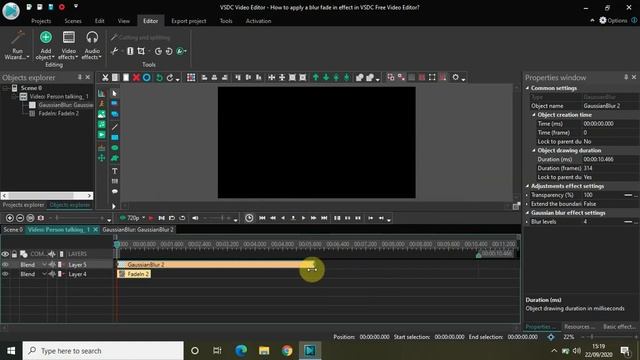The height and width of the screenshot is (360, 640).
Task: Select the arrow pointer tool
Action: (115, 93)
